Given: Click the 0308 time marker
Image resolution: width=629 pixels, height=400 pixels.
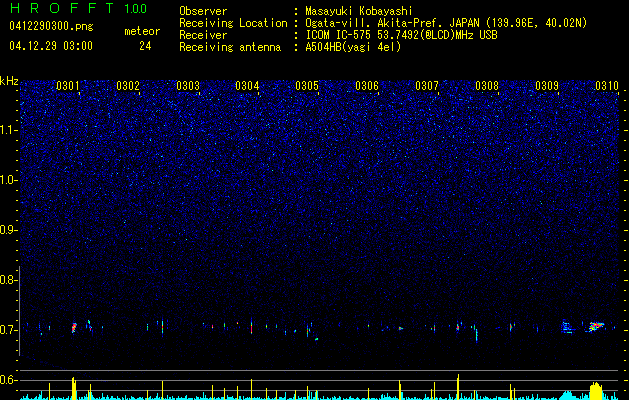Looking at the screenshot, I should pos(487,86).
